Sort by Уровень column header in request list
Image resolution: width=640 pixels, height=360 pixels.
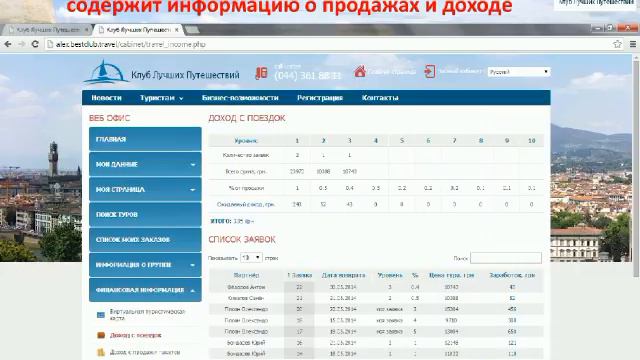tap(390, 276)
